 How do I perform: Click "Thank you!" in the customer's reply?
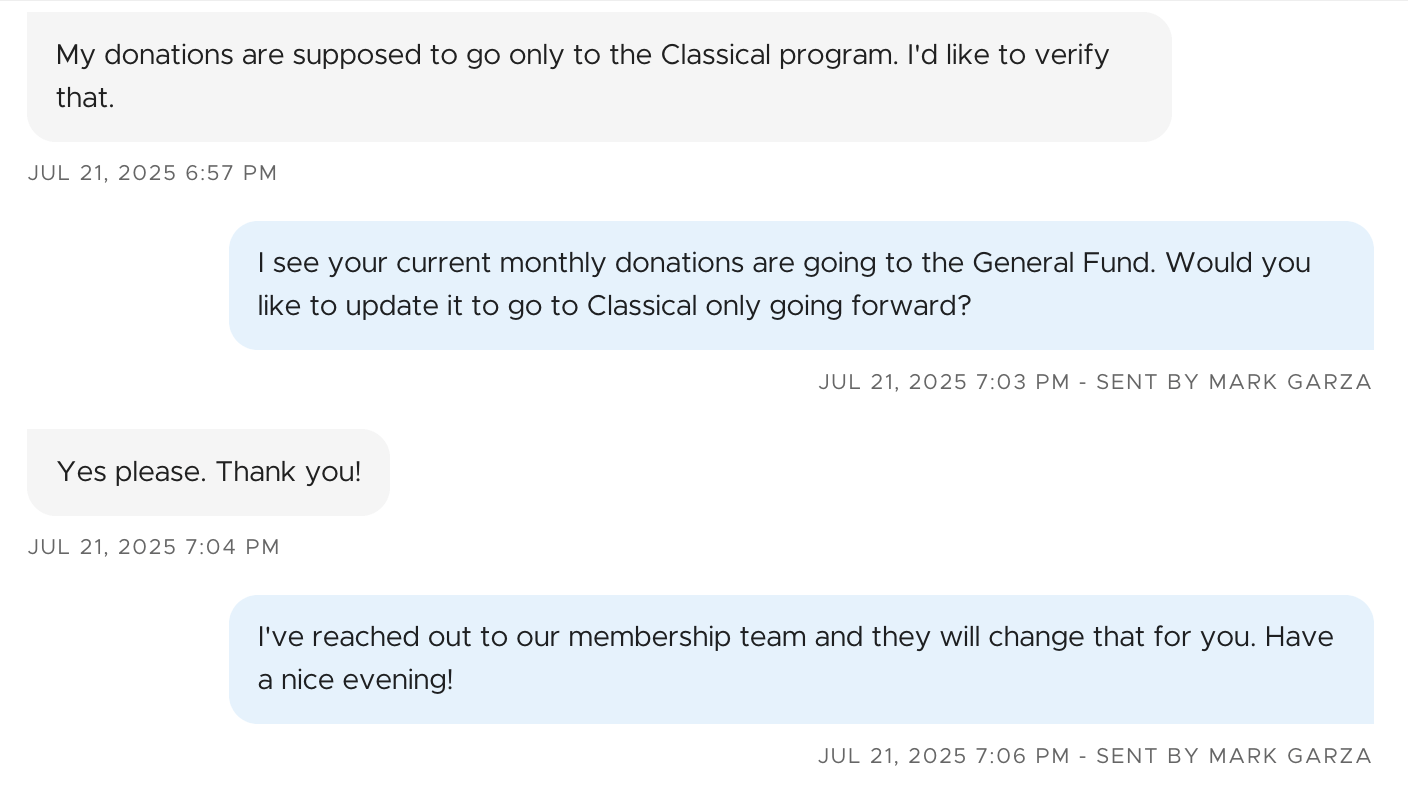point(288,472)
